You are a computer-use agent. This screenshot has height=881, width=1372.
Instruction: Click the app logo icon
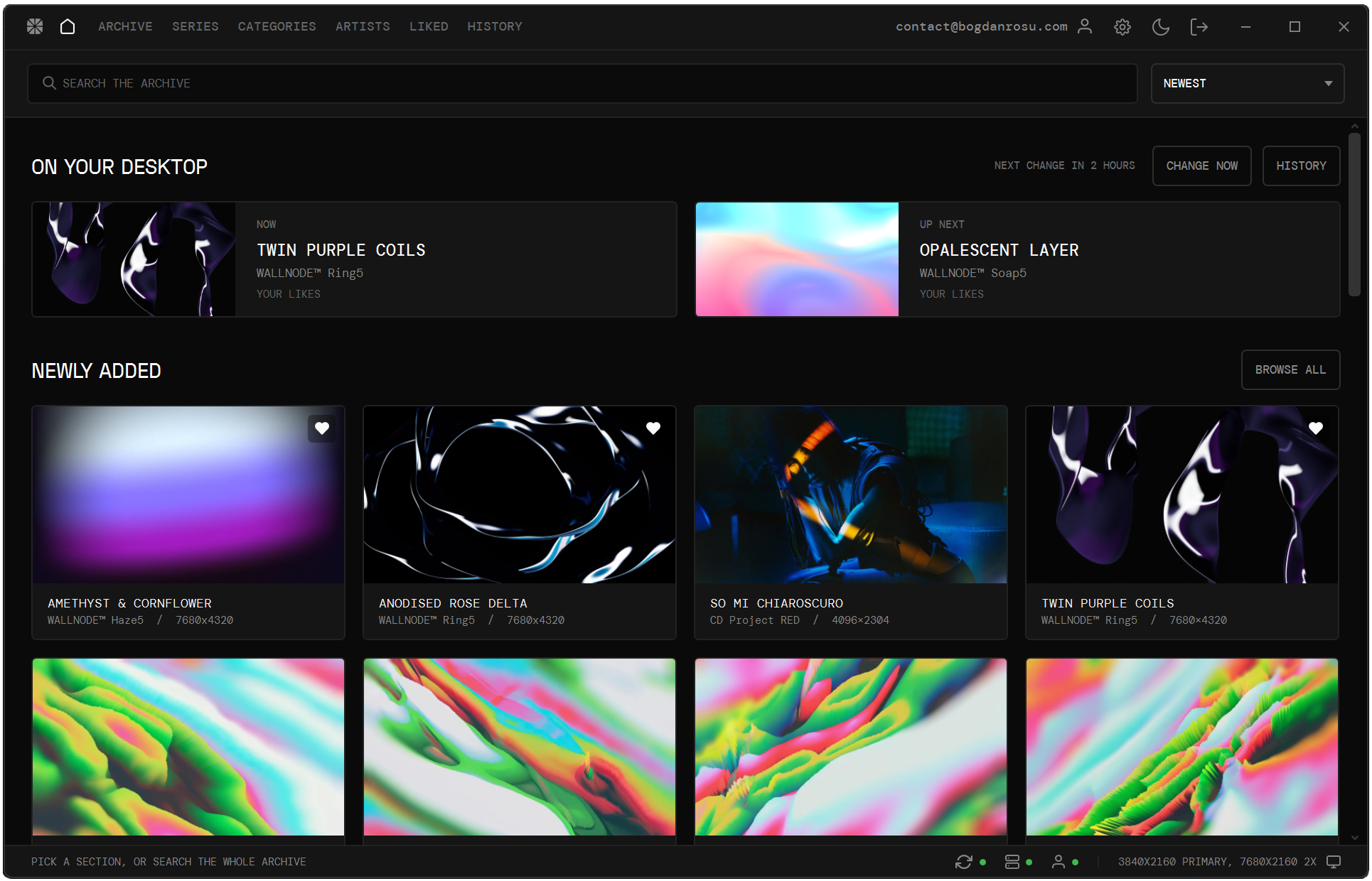coord(35,26)
